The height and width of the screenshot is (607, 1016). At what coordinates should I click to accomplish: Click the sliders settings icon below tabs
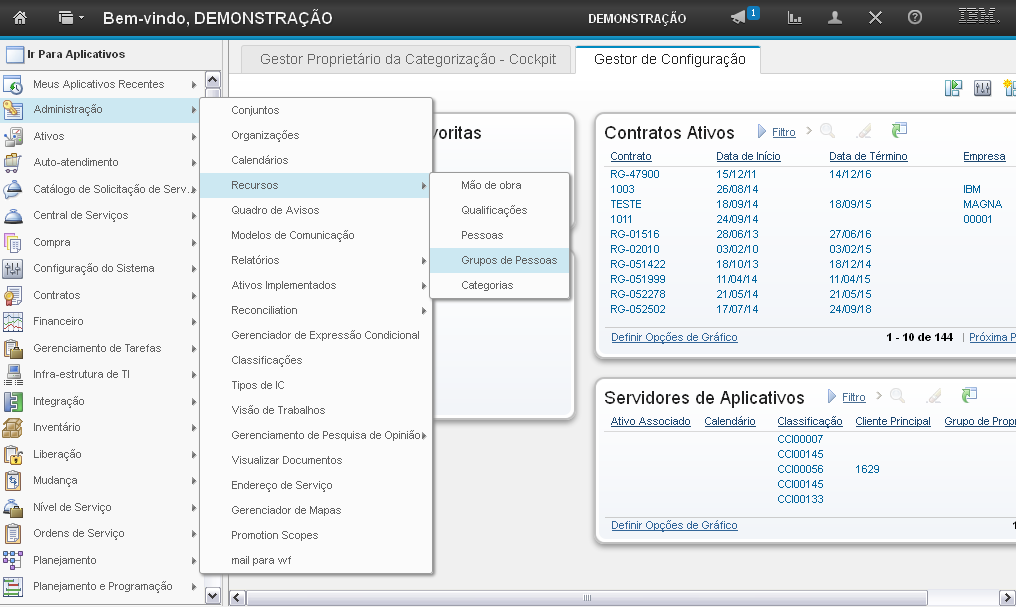point(982,88)
